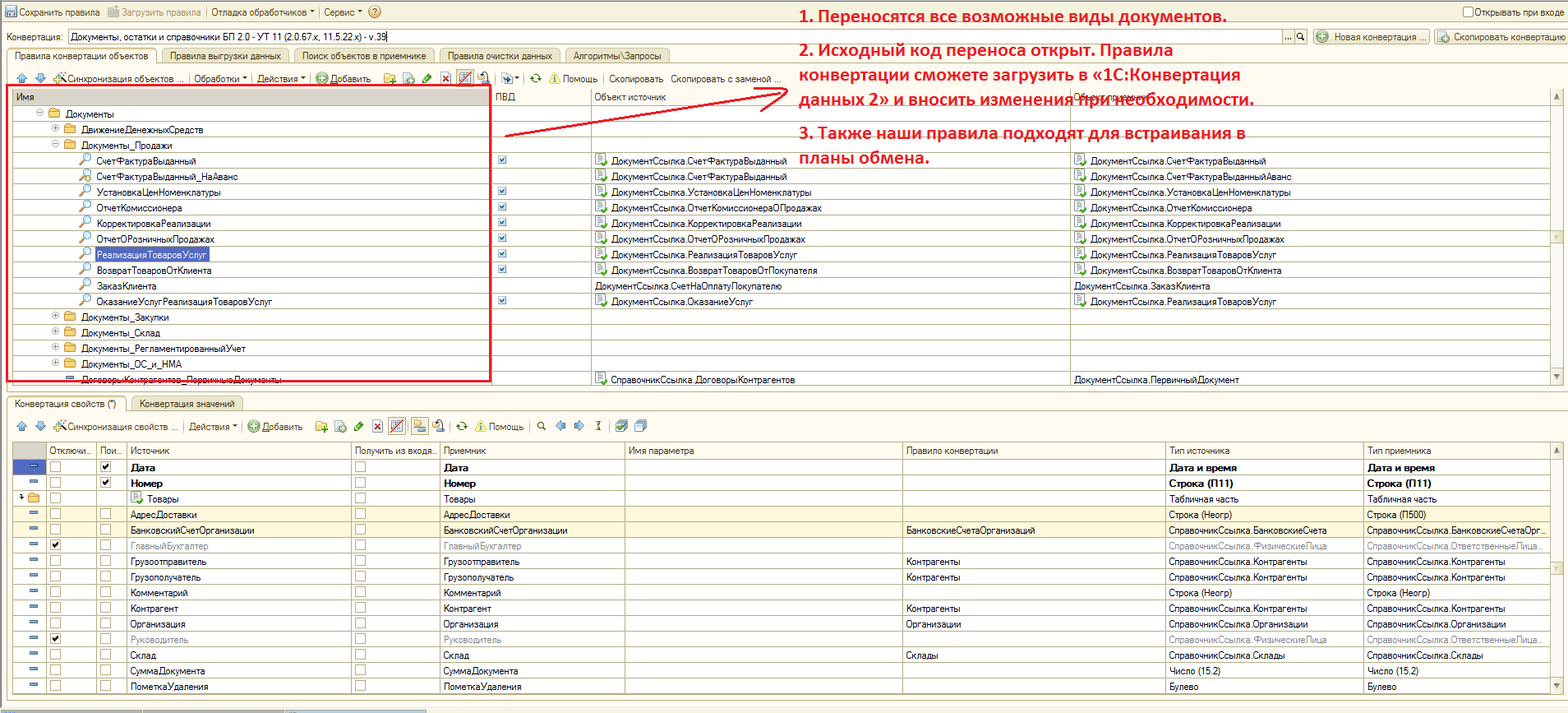This screenshot has height=713, width=1568.
Task: Click copy-rule icon in objects toolbar
Action: (409, 79)
